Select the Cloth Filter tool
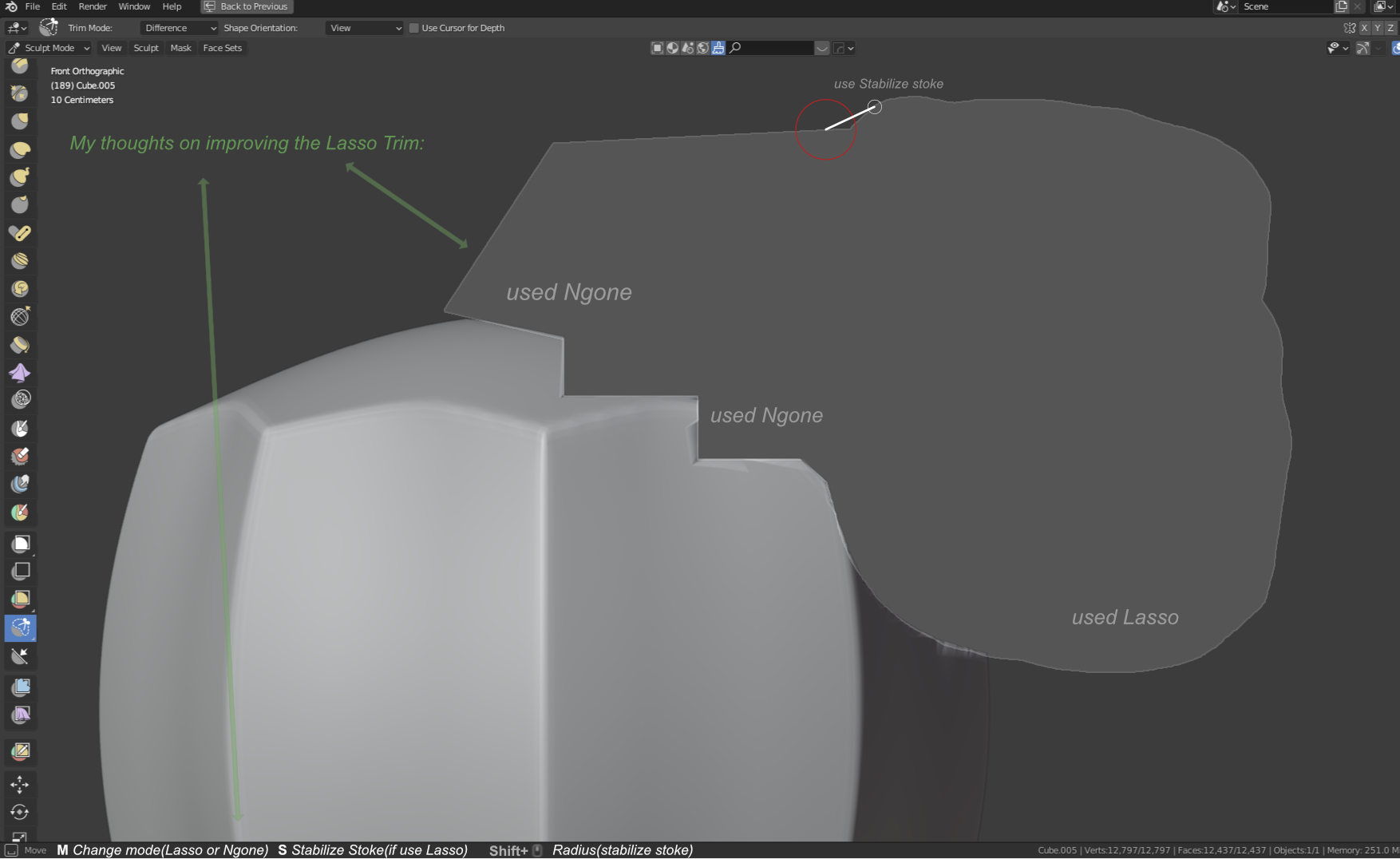 20,715
